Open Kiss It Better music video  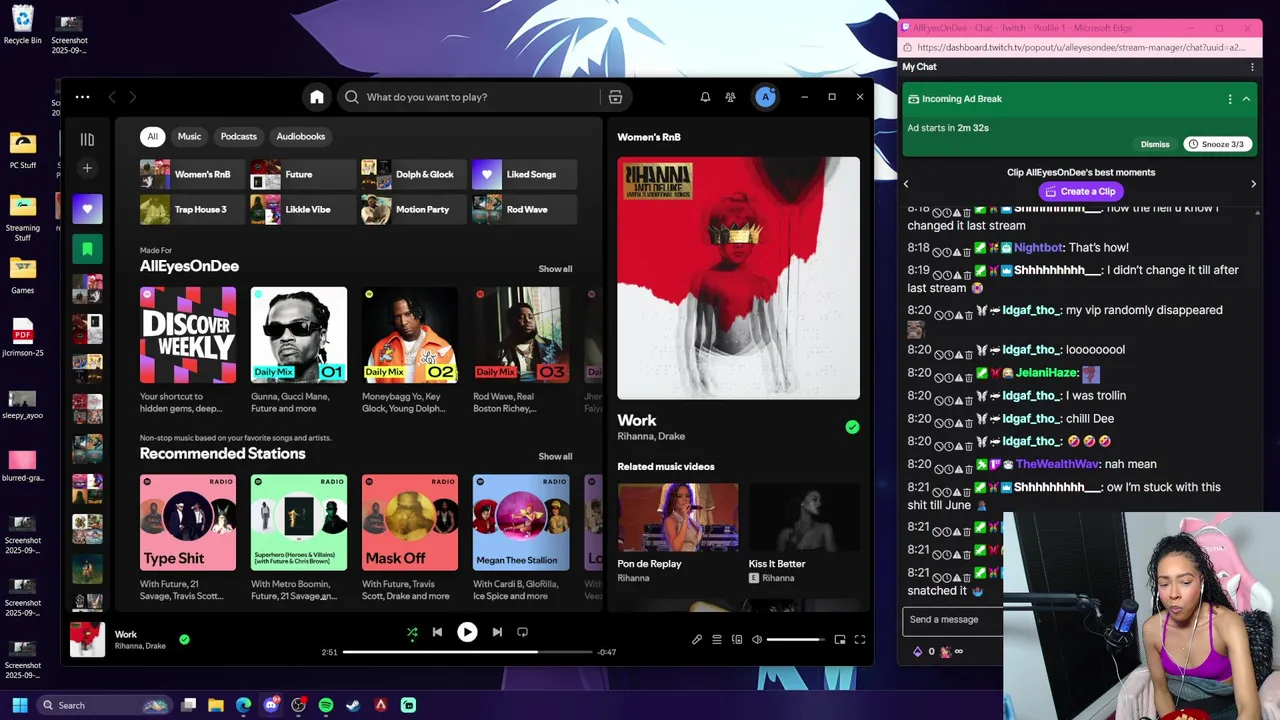coord(804,517)
